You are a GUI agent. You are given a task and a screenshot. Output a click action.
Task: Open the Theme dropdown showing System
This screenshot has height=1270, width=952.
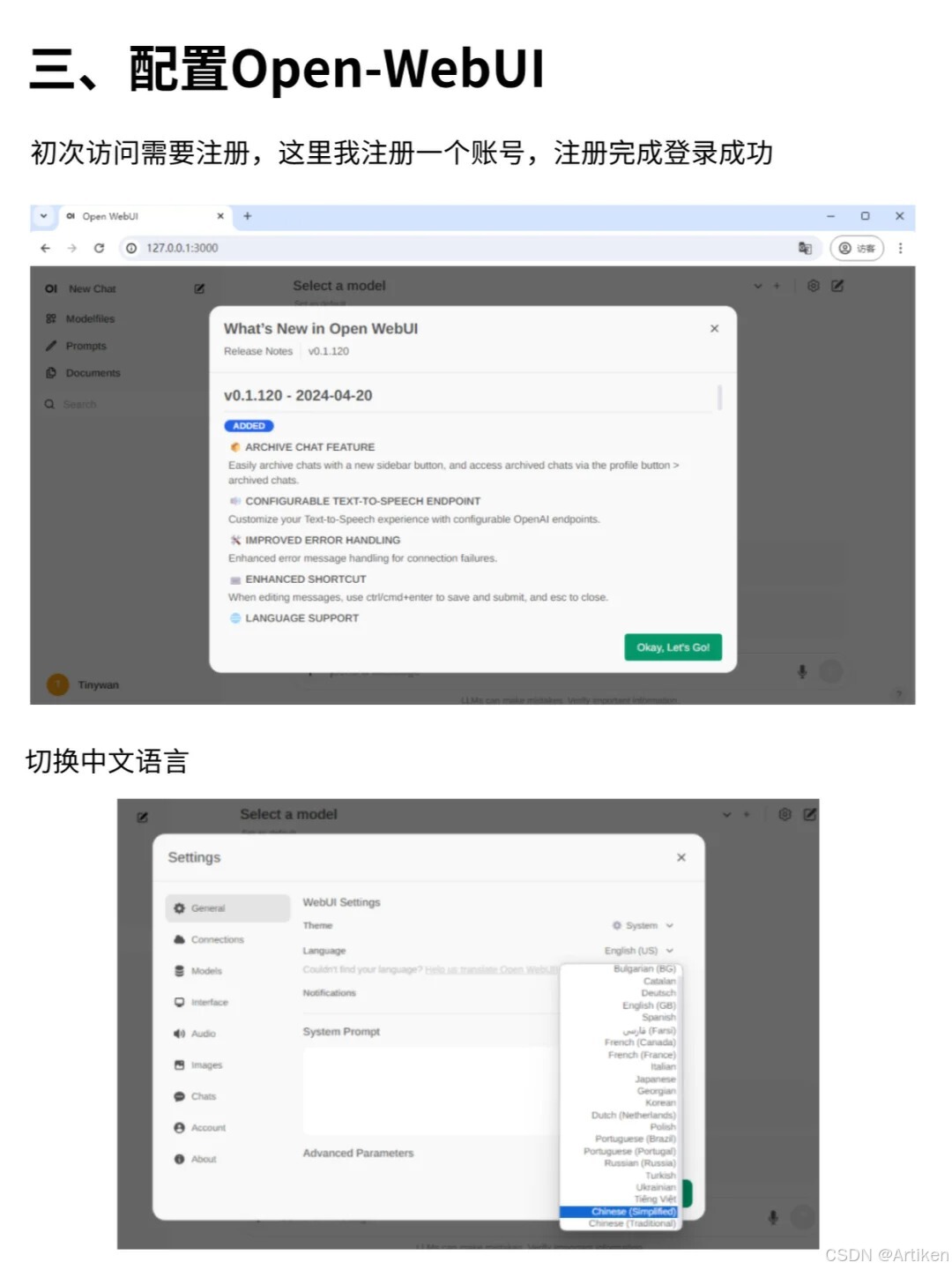point(643,925)
